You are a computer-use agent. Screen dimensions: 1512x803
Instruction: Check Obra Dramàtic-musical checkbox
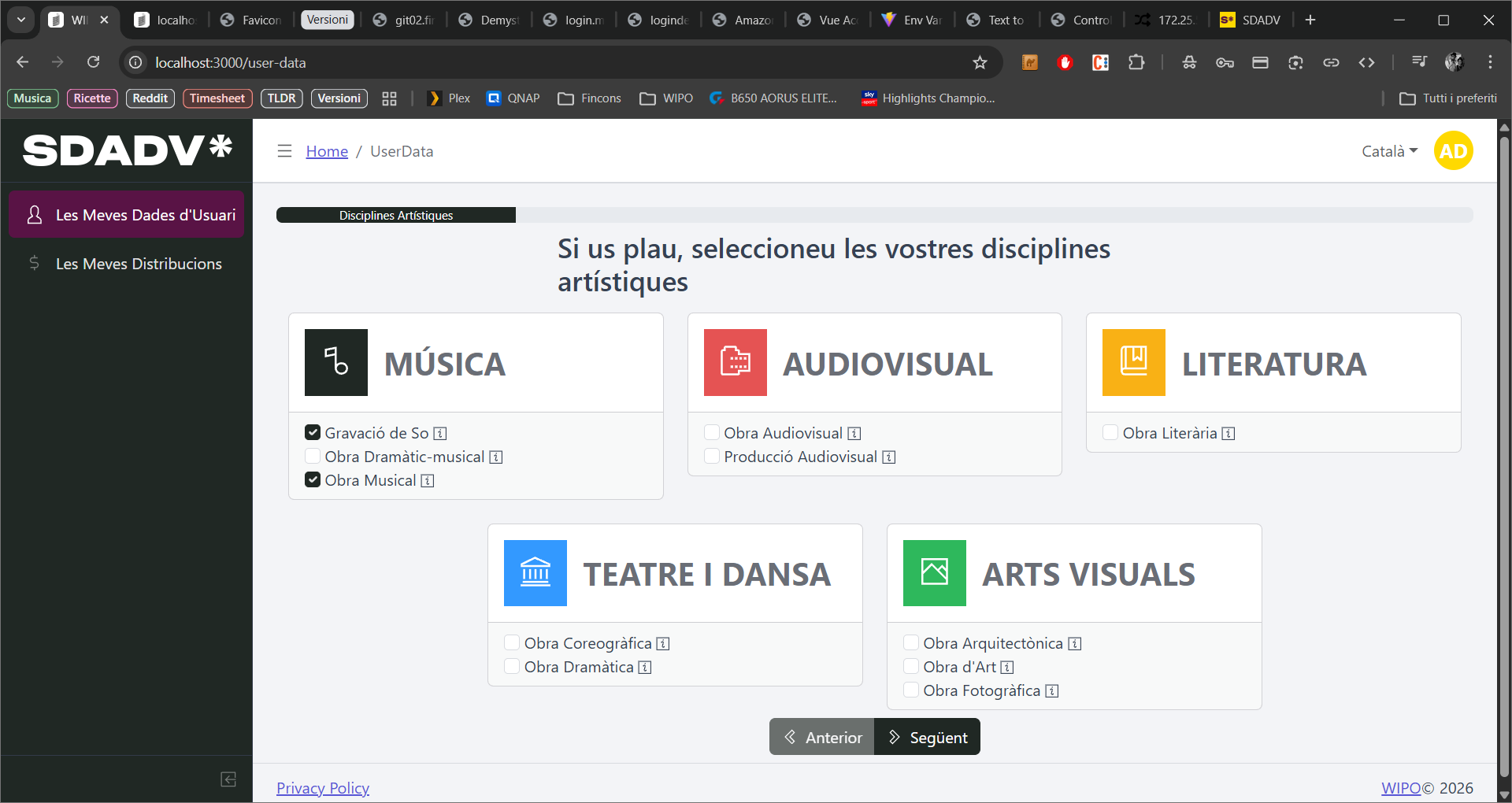(x=313, y=456)
